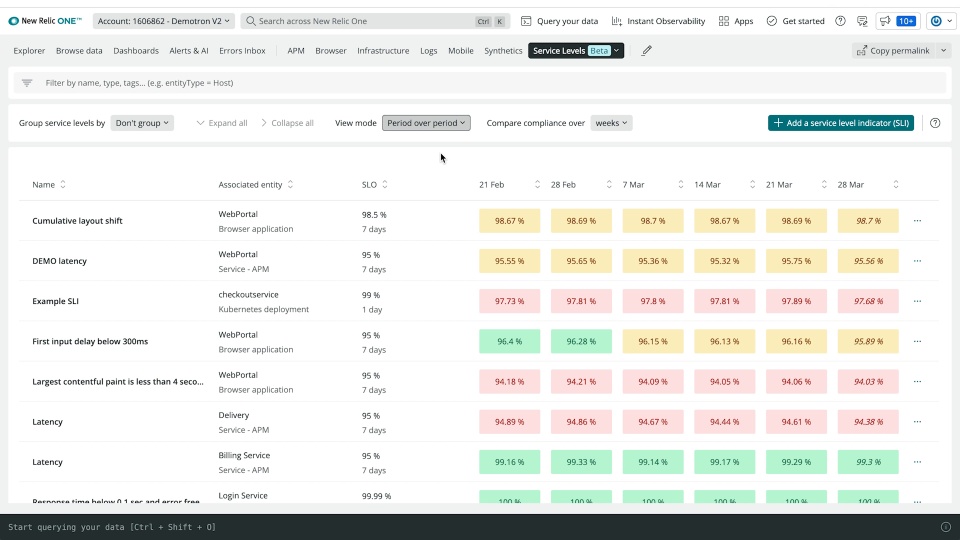
Task: Expand Service Levels Beta dropdown
Action: tap(616, 51)
